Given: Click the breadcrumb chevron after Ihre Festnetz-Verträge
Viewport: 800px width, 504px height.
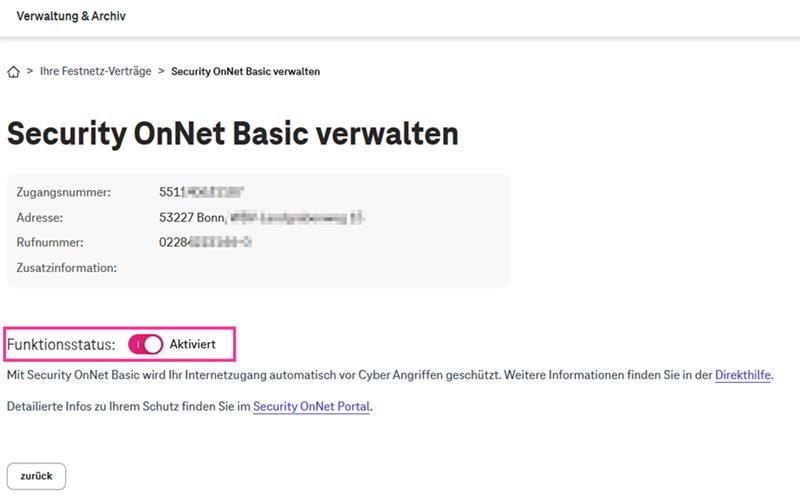Looking at the screenshot, I should click(x=161, y=72).
